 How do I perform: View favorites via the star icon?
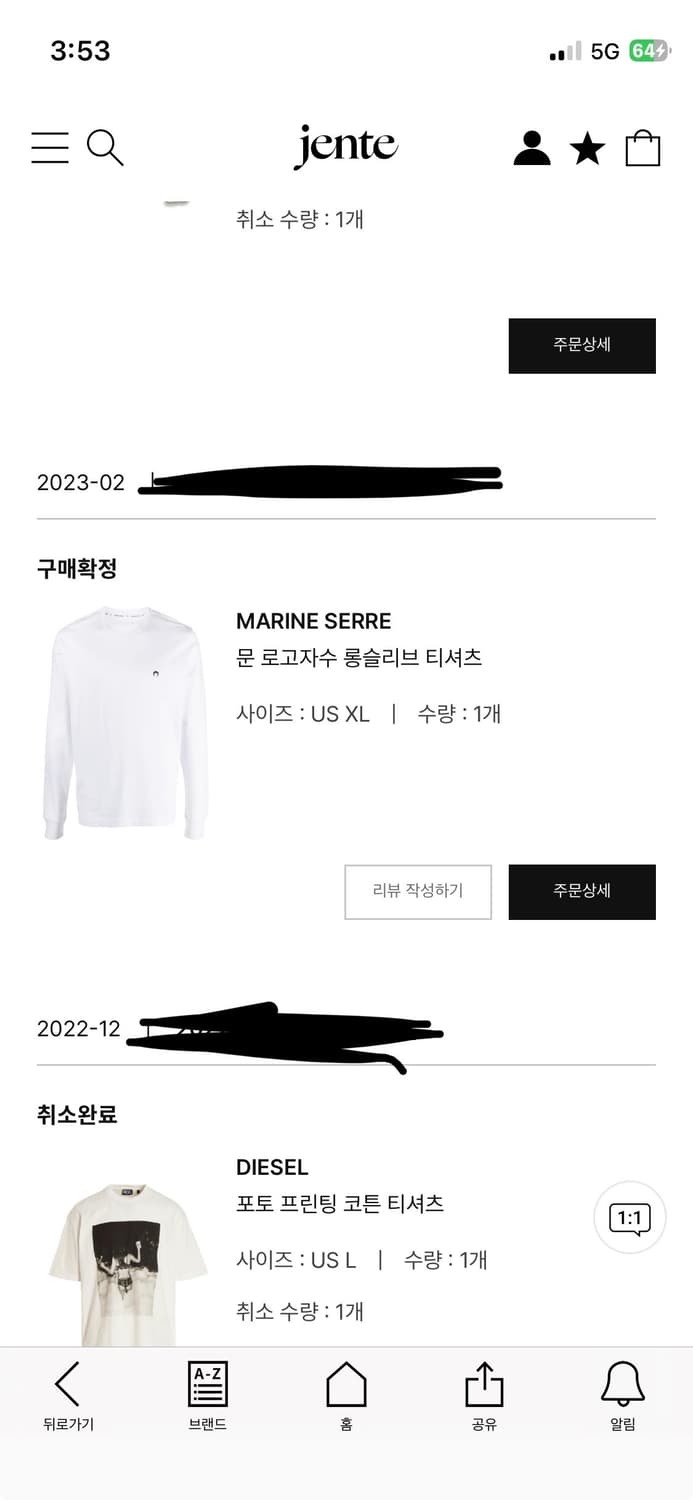tap(588, 147)
